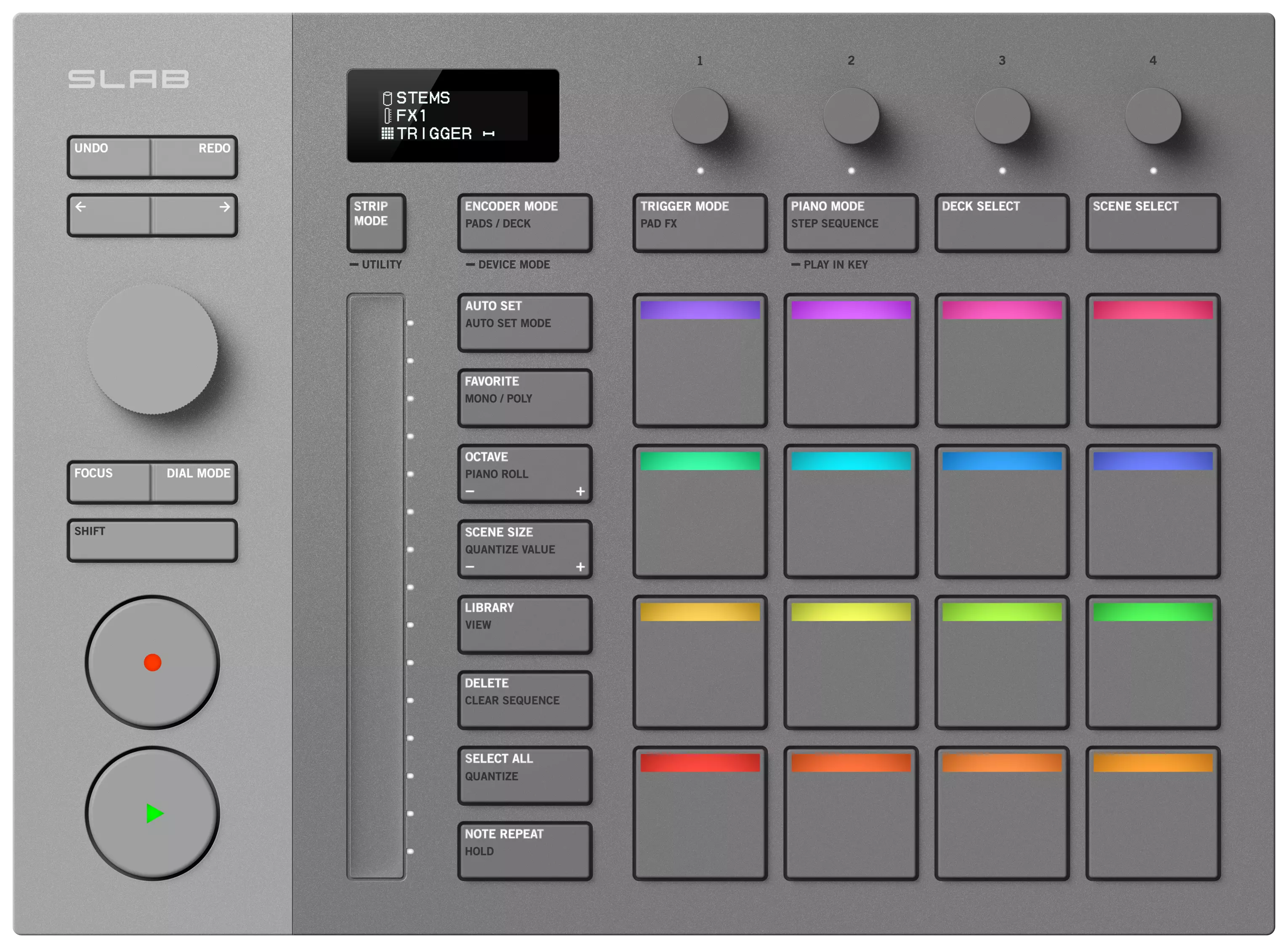Image resolution: width=1288 pixels, height=948 pixels.
Task: Click encoder knob 3
Action: [x=1002, y=115]
